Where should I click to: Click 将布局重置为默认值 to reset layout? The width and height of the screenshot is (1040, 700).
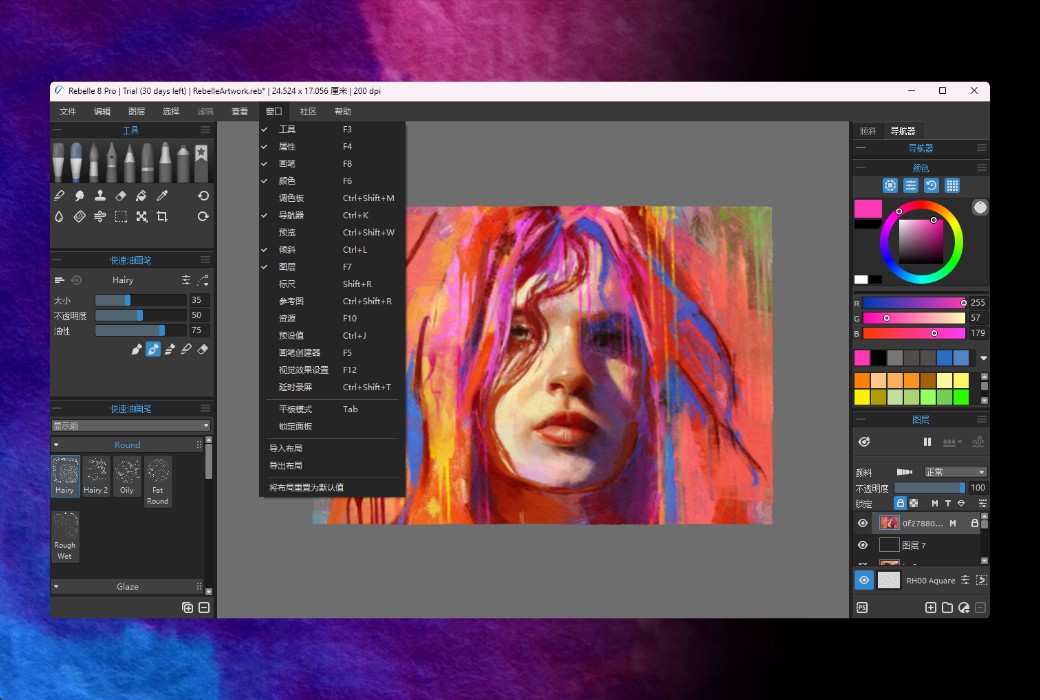[306, 488]
